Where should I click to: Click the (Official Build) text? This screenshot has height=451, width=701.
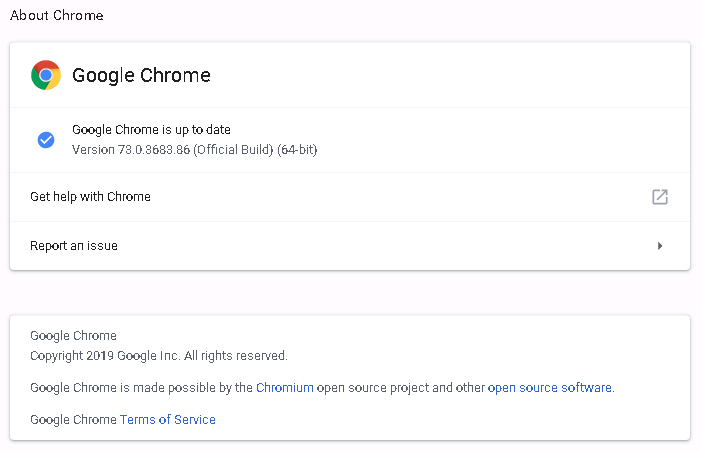click(233, 149)
